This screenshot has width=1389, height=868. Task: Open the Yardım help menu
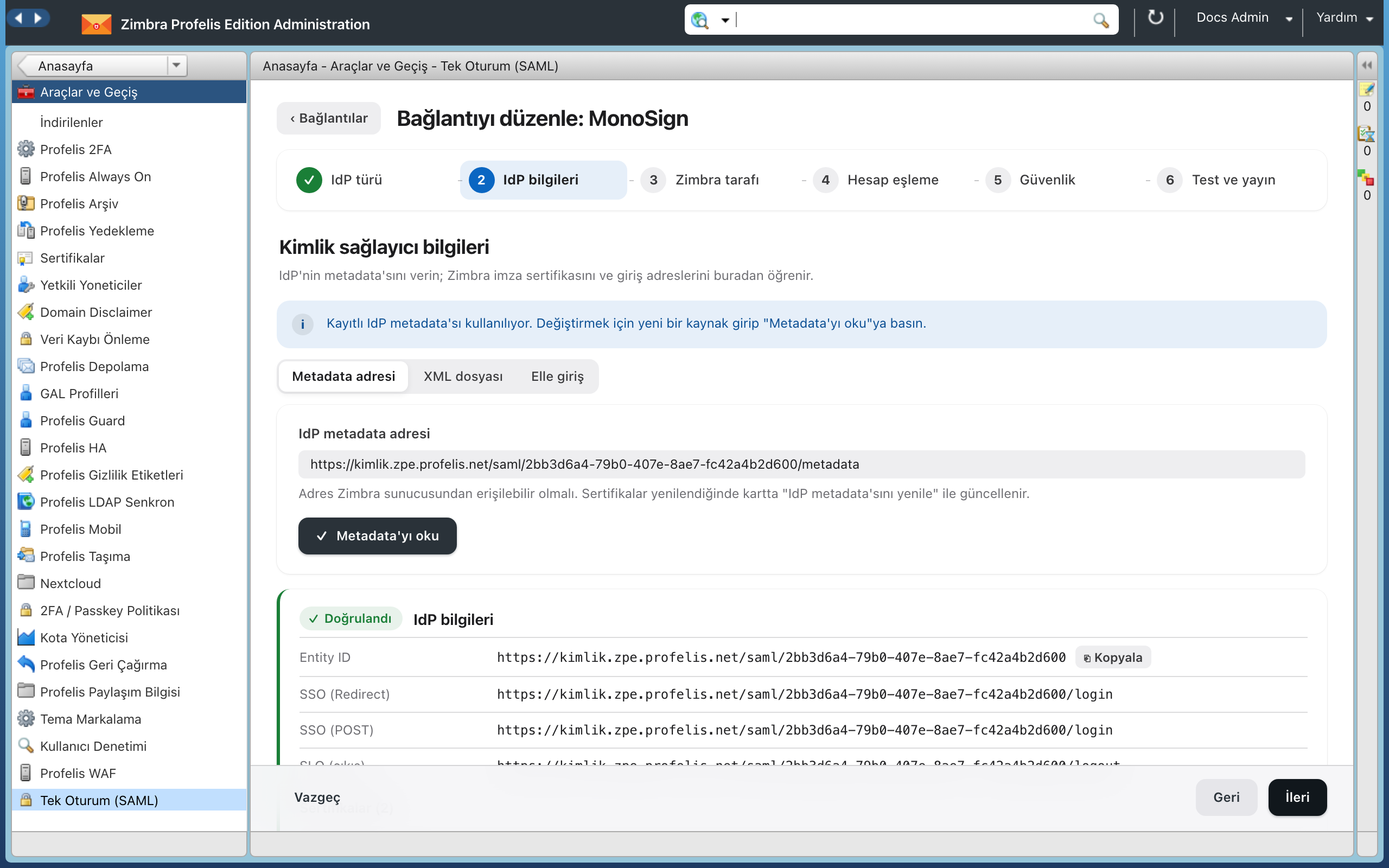[x=1343, y=18]
